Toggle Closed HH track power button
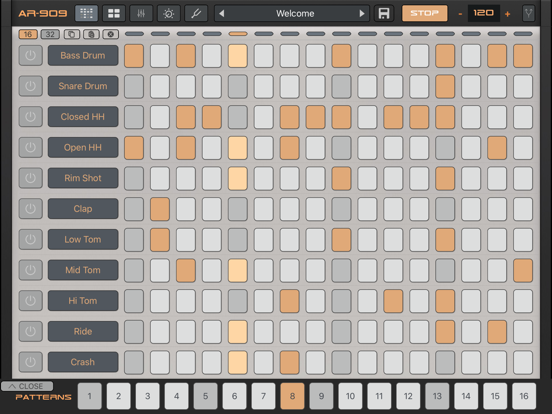The height and width of the screenshot is (414, 552). [31, 117]
